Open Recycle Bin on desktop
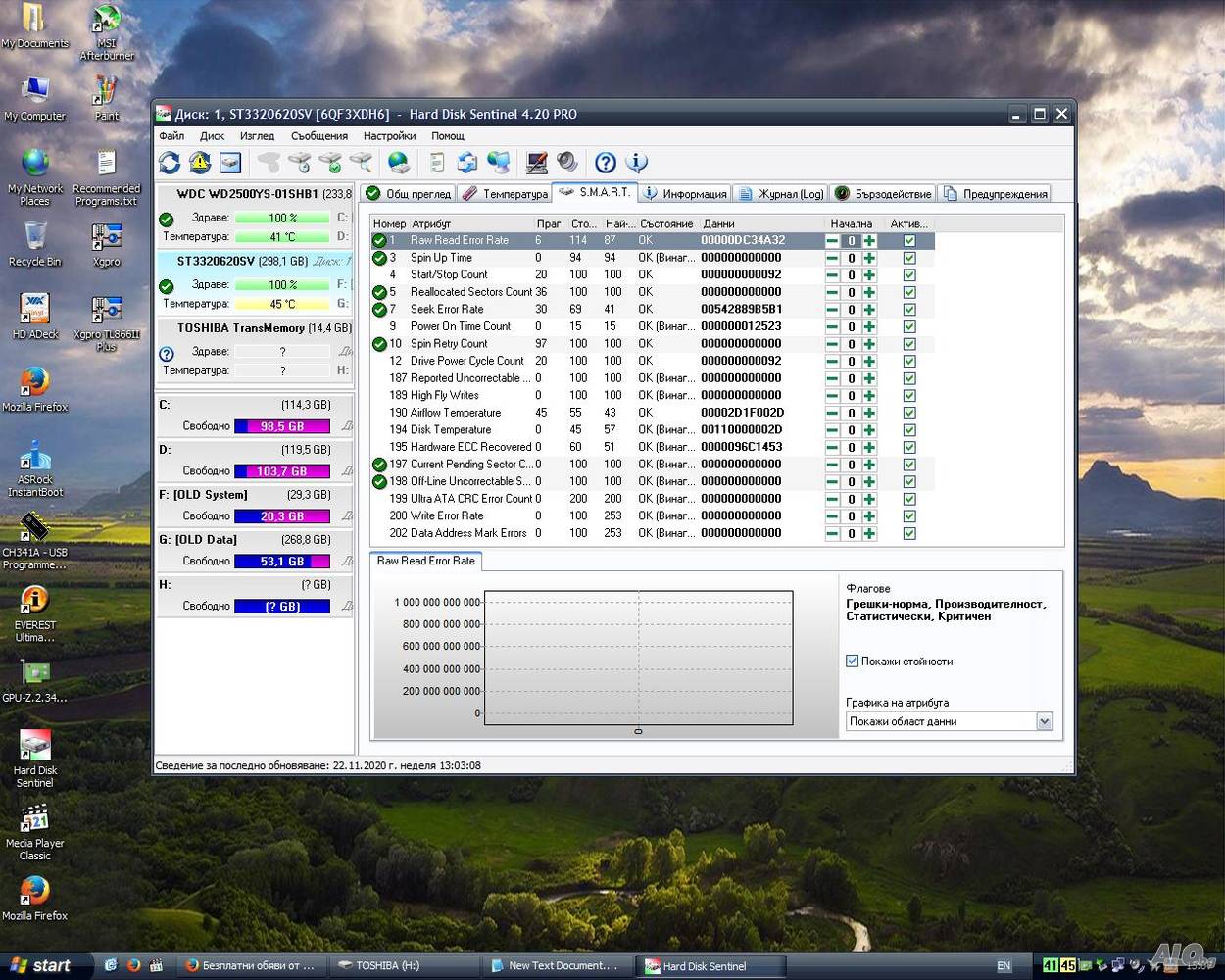This screenshot has height=980, width=1225. 35,244
